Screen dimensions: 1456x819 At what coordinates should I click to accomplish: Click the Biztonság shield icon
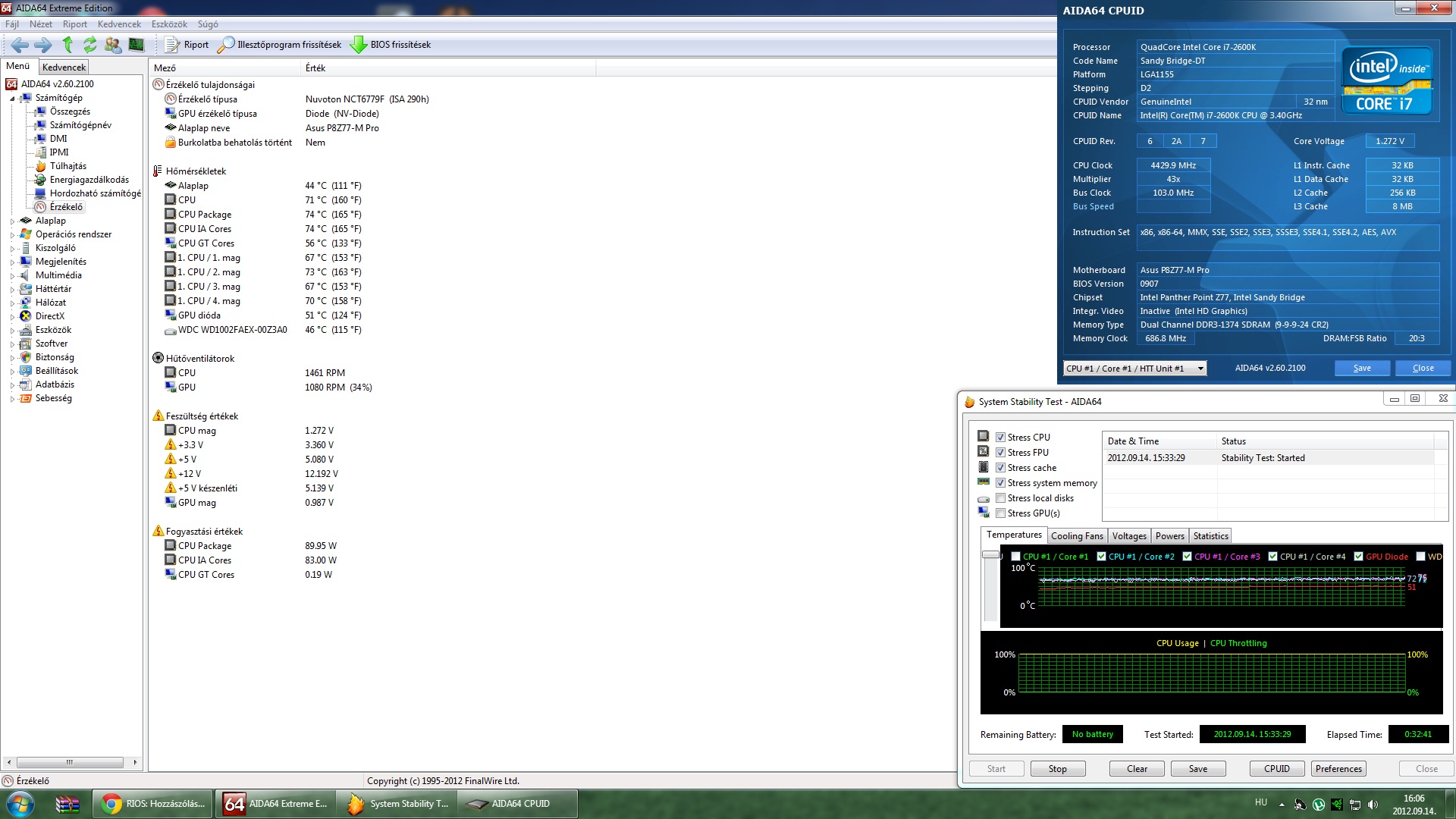tap(26, 357)
